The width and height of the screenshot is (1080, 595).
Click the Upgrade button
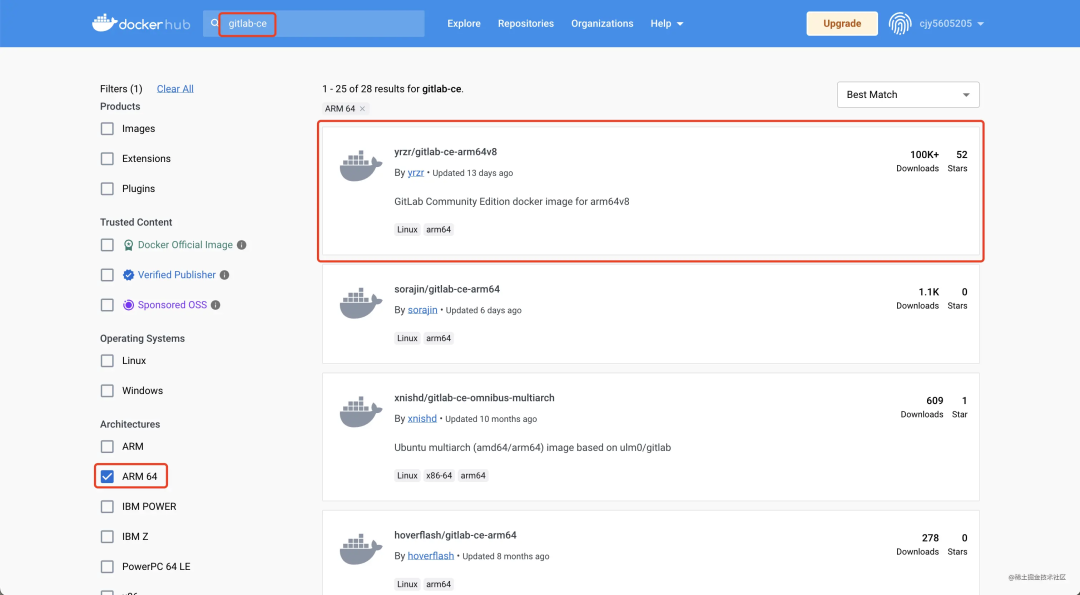point(842,23)
